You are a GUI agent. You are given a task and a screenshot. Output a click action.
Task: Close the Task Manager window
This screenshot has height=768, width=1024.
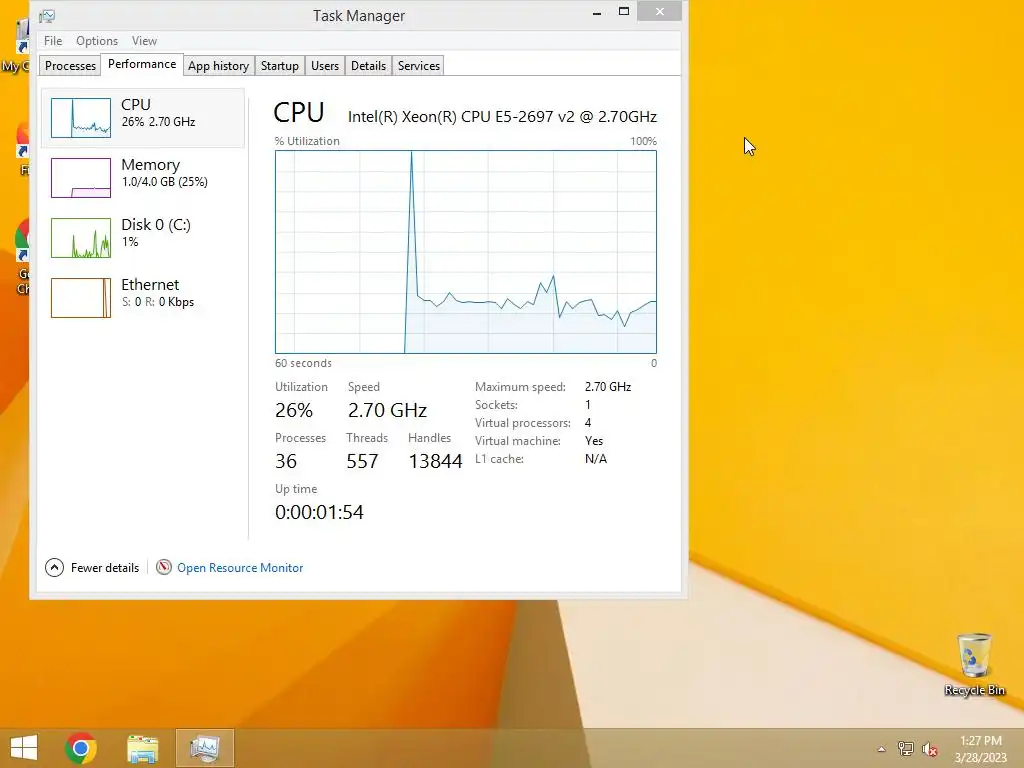(660, 12)
